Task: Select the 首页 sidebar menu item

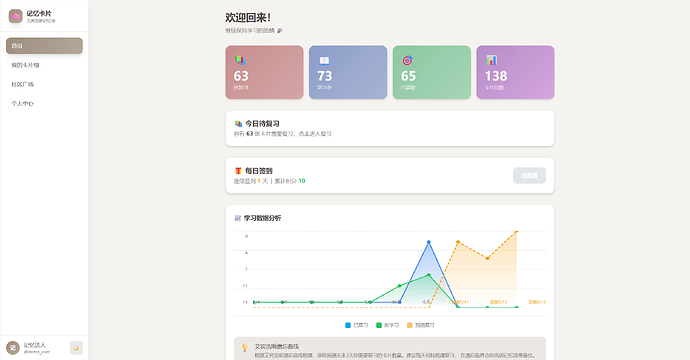Action: click(44, 46)
